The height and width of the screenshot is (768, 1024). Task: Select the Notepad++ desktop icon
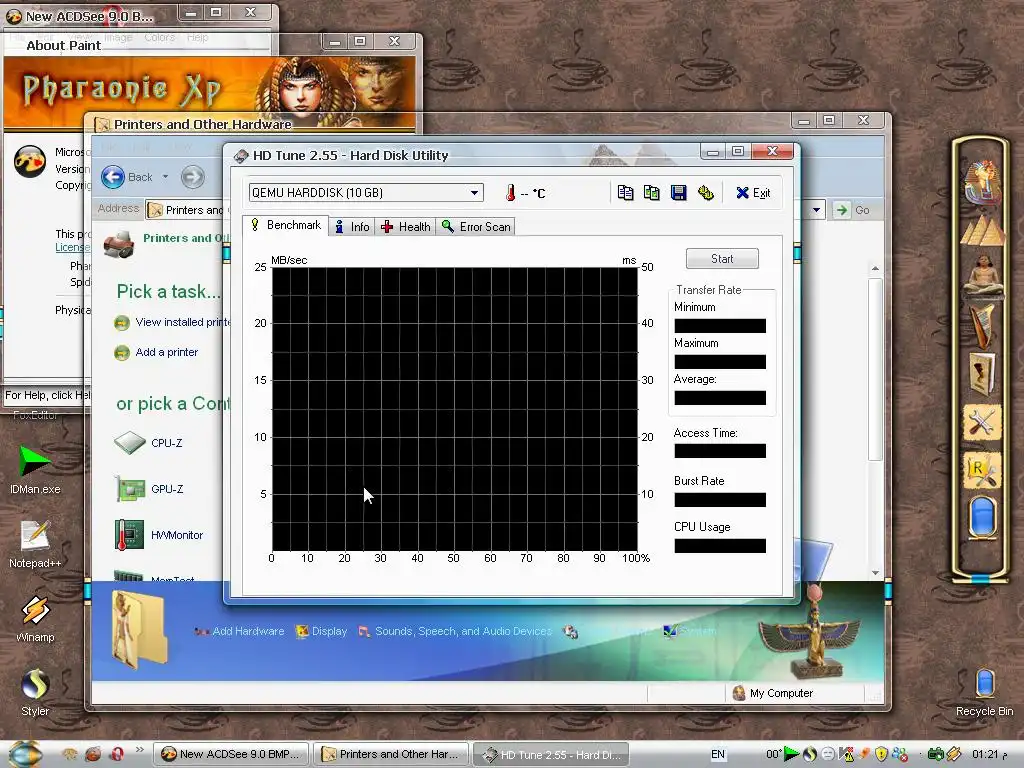(x=35, y=544)
